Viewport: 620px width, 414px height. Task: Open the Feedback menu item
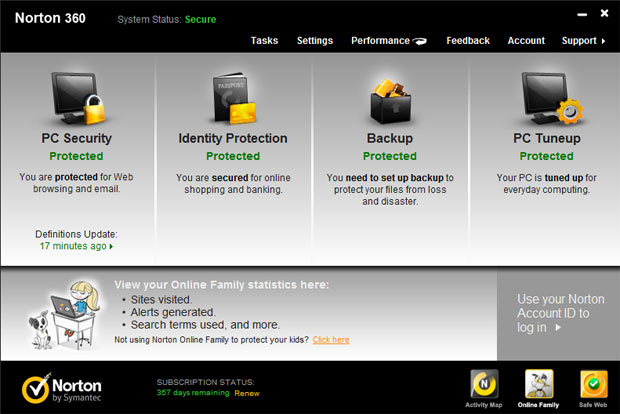pos(468,41)
